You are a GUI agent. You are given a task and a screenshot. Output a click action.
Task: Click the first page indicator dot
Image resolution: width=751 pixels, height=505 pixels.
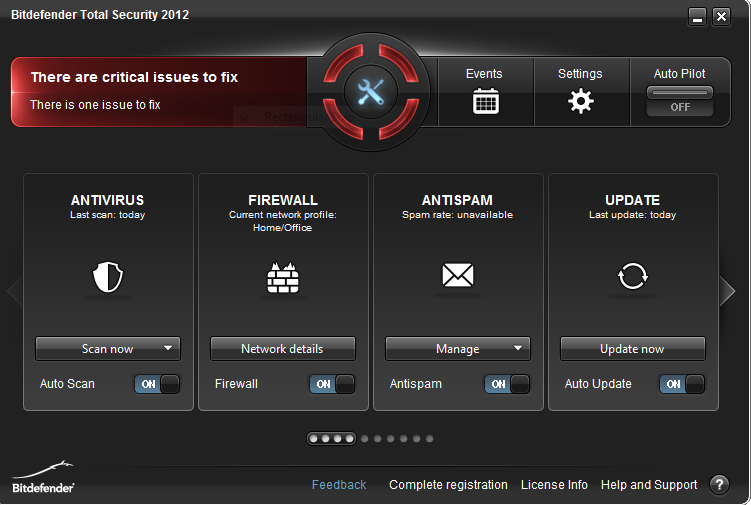(314, 438)
